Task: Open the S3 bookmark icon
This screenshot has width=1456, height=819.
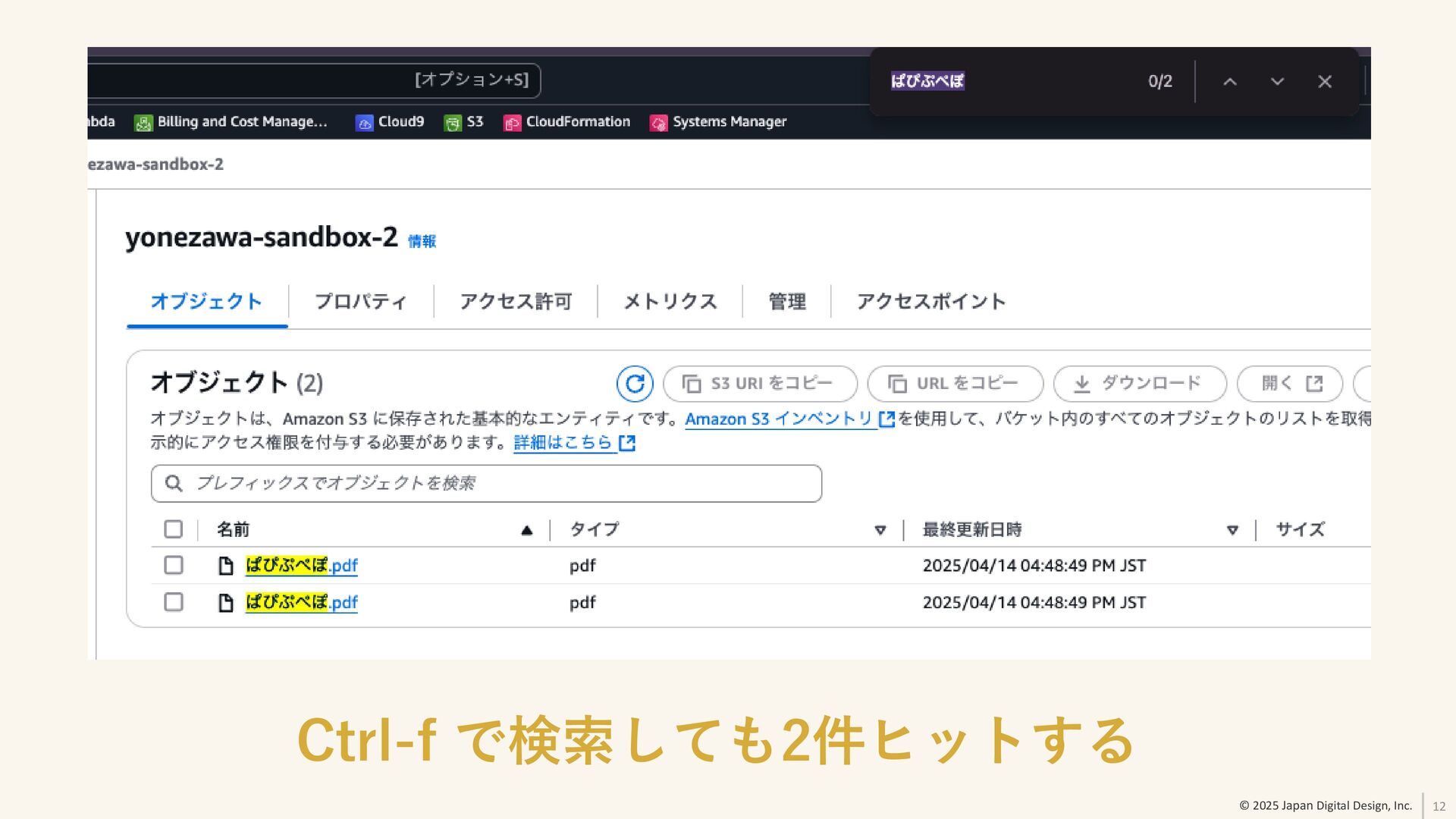Action: (x=453, y=123)
